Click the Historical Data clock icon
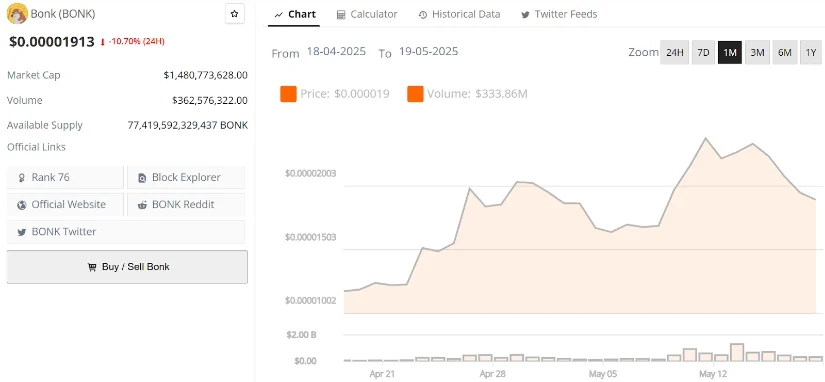This screenshot has height=382, width=825. [423, 15]
